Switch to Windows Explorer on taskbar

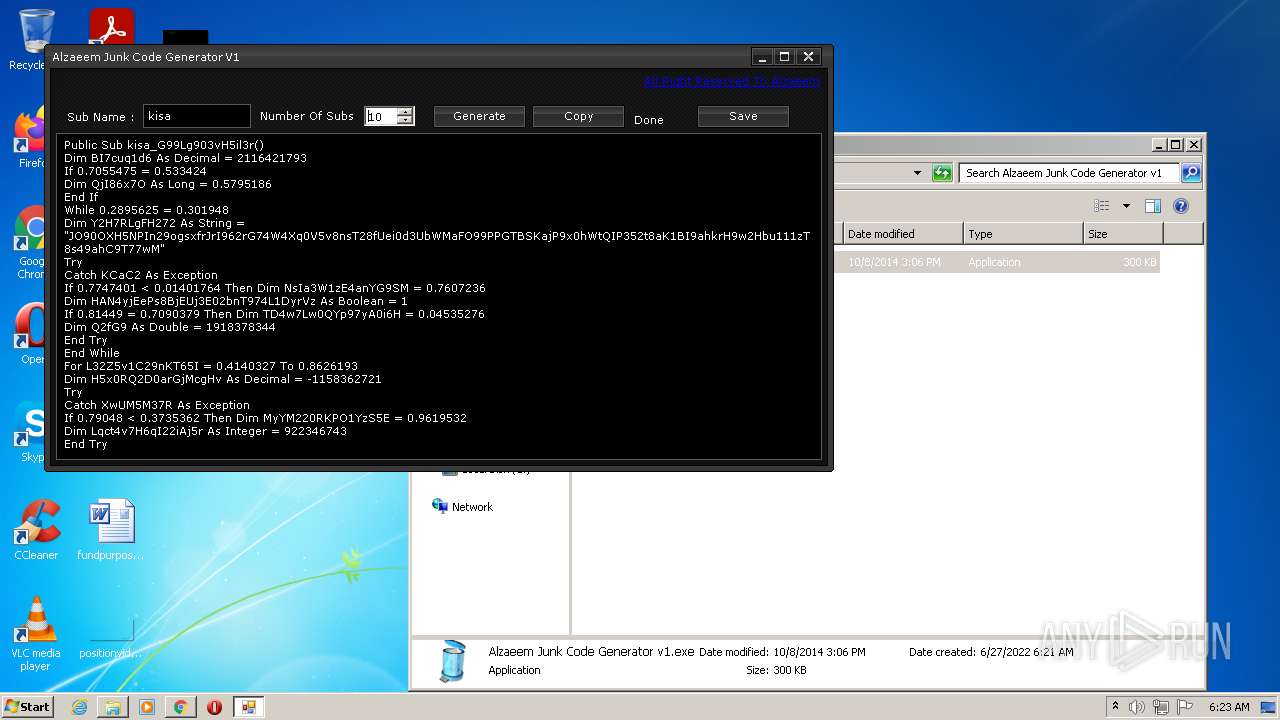tap(113, 707)
